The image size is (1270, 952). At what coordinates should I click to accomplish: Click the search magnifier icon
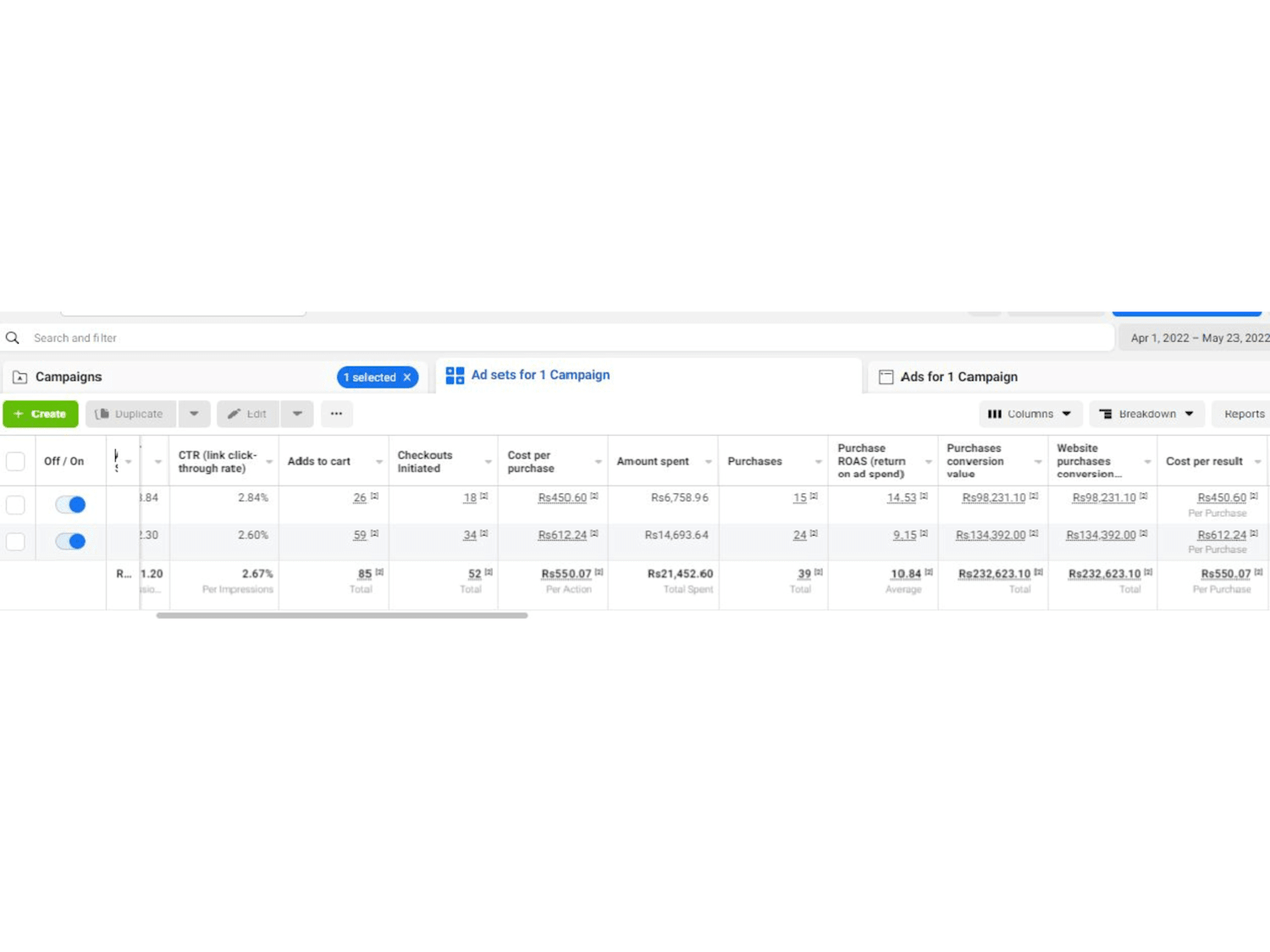click(x=13, y=338)
